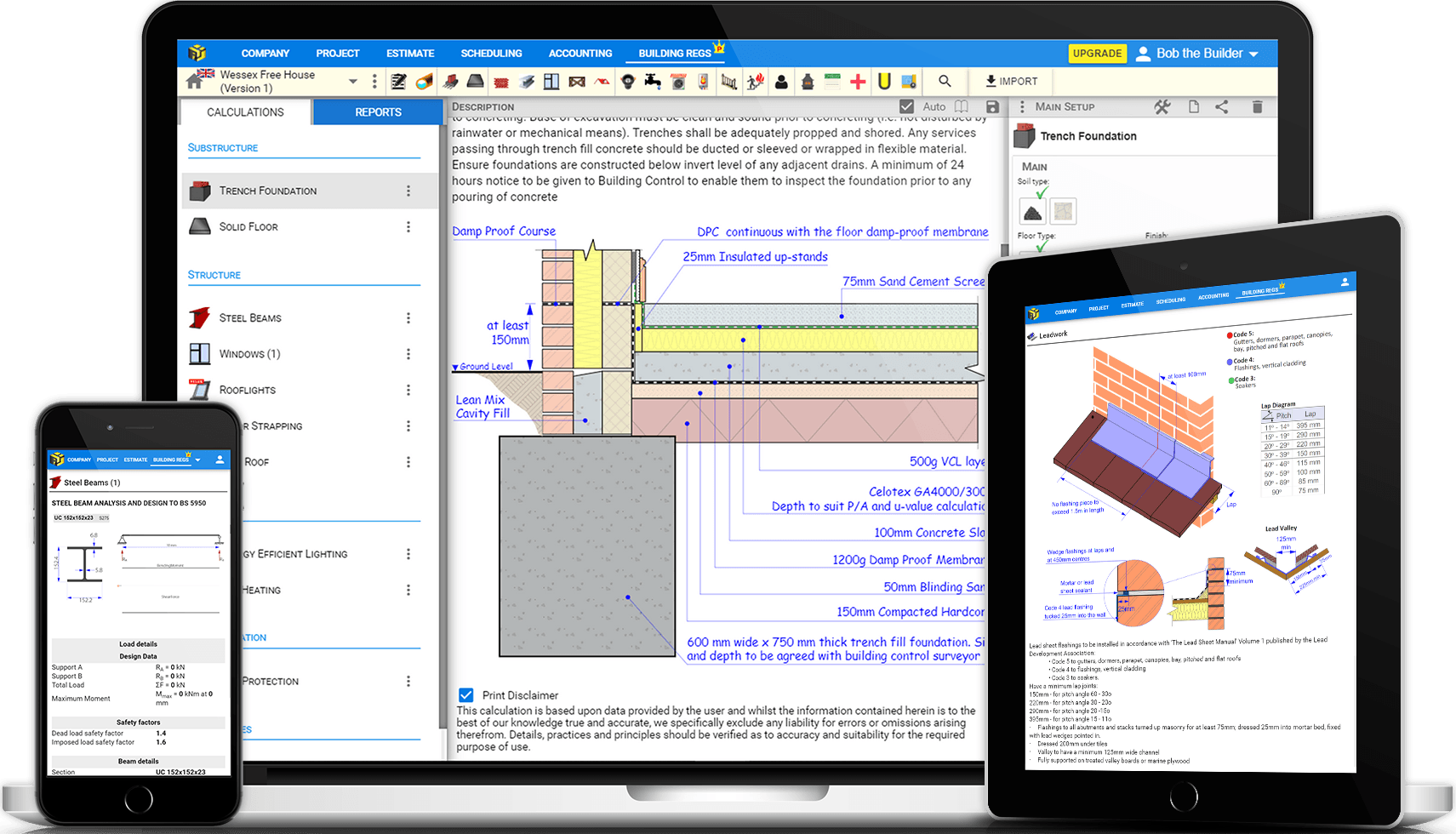Select the red brick wall toolbar icon
The height and width of the screenshot is (834, 1456).
click(x=501, y=82)
